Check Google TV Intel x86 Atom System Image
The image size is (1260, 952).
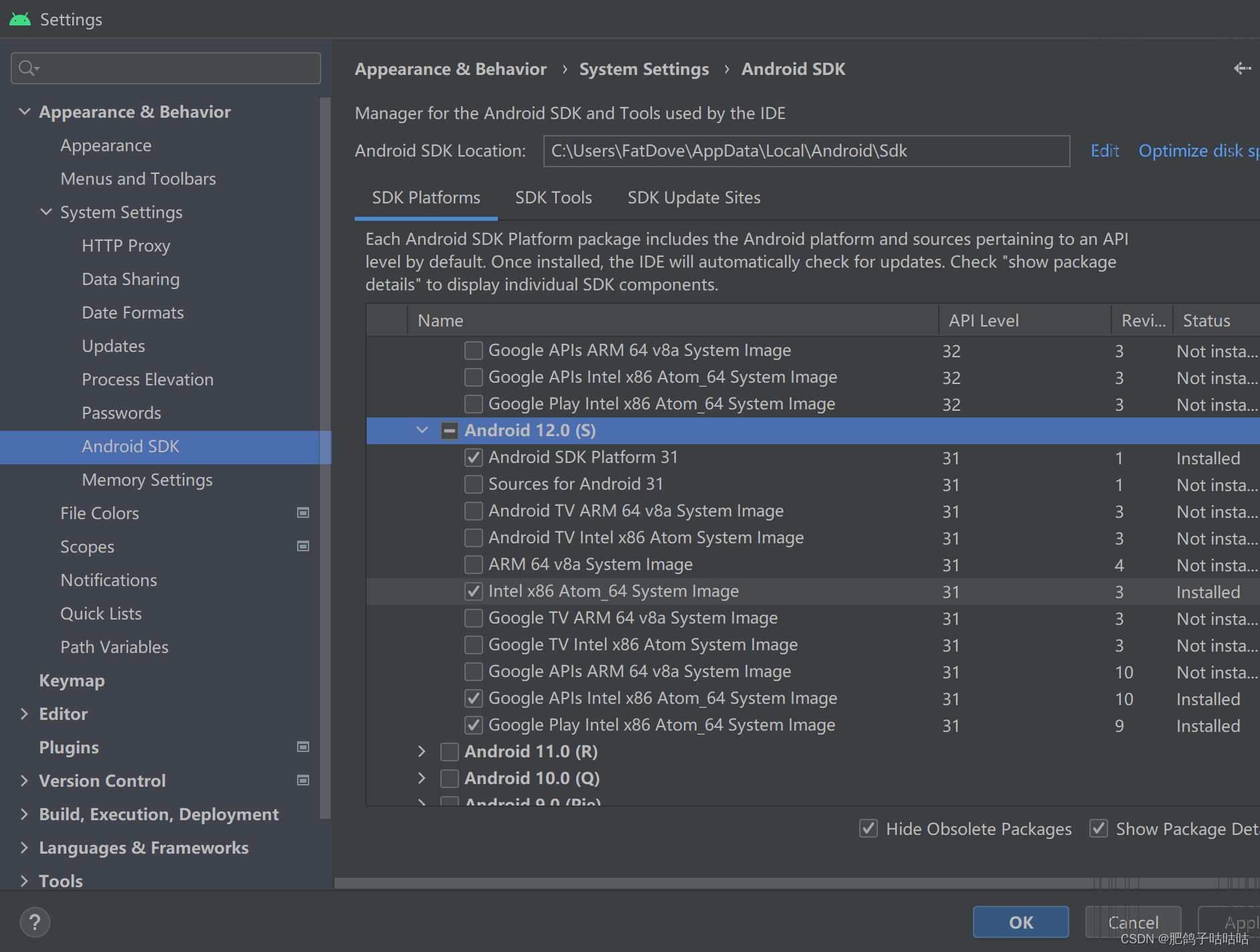pos(474,645)
